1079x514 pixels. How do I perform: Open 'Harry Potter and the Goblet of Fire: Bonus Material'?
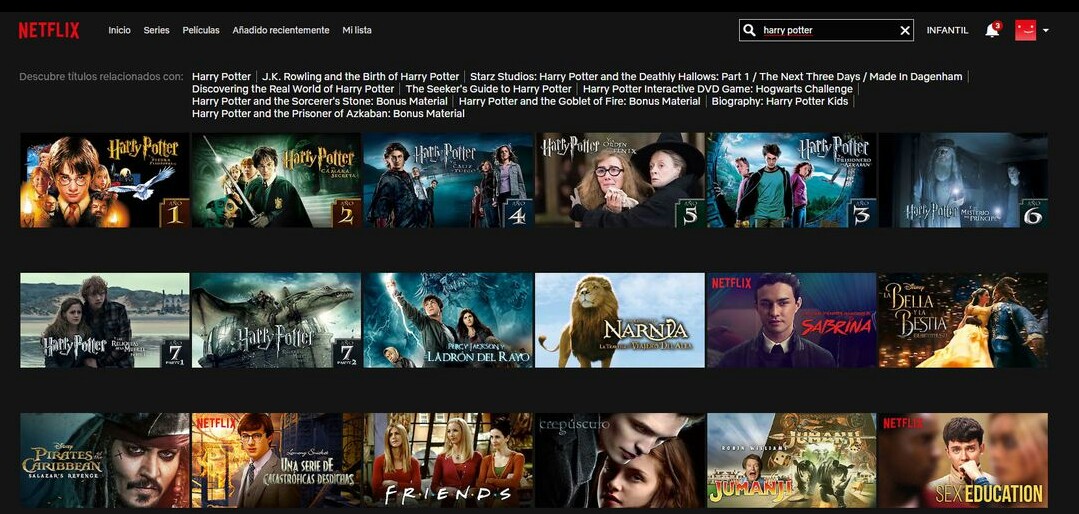click(x=579, y=101)
